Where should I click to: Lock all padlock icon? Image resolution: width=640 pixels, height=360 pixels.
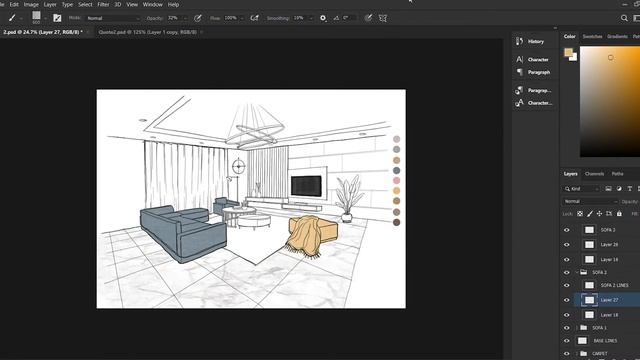point(619,213)
